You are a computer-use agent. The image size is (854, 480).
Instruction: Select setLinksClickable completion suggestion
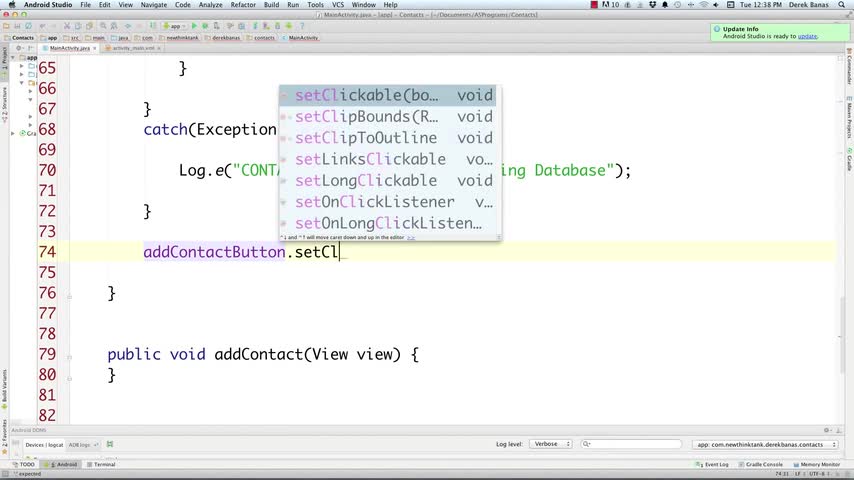click(388, 159)
